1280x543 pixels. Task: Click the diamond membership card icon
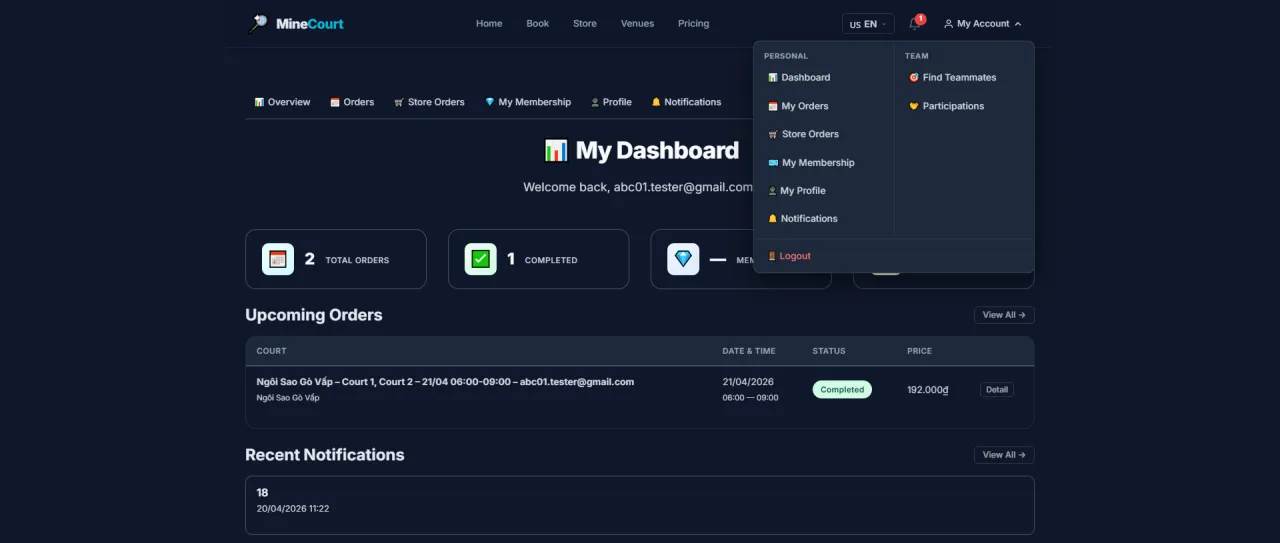tap(684, 259)
